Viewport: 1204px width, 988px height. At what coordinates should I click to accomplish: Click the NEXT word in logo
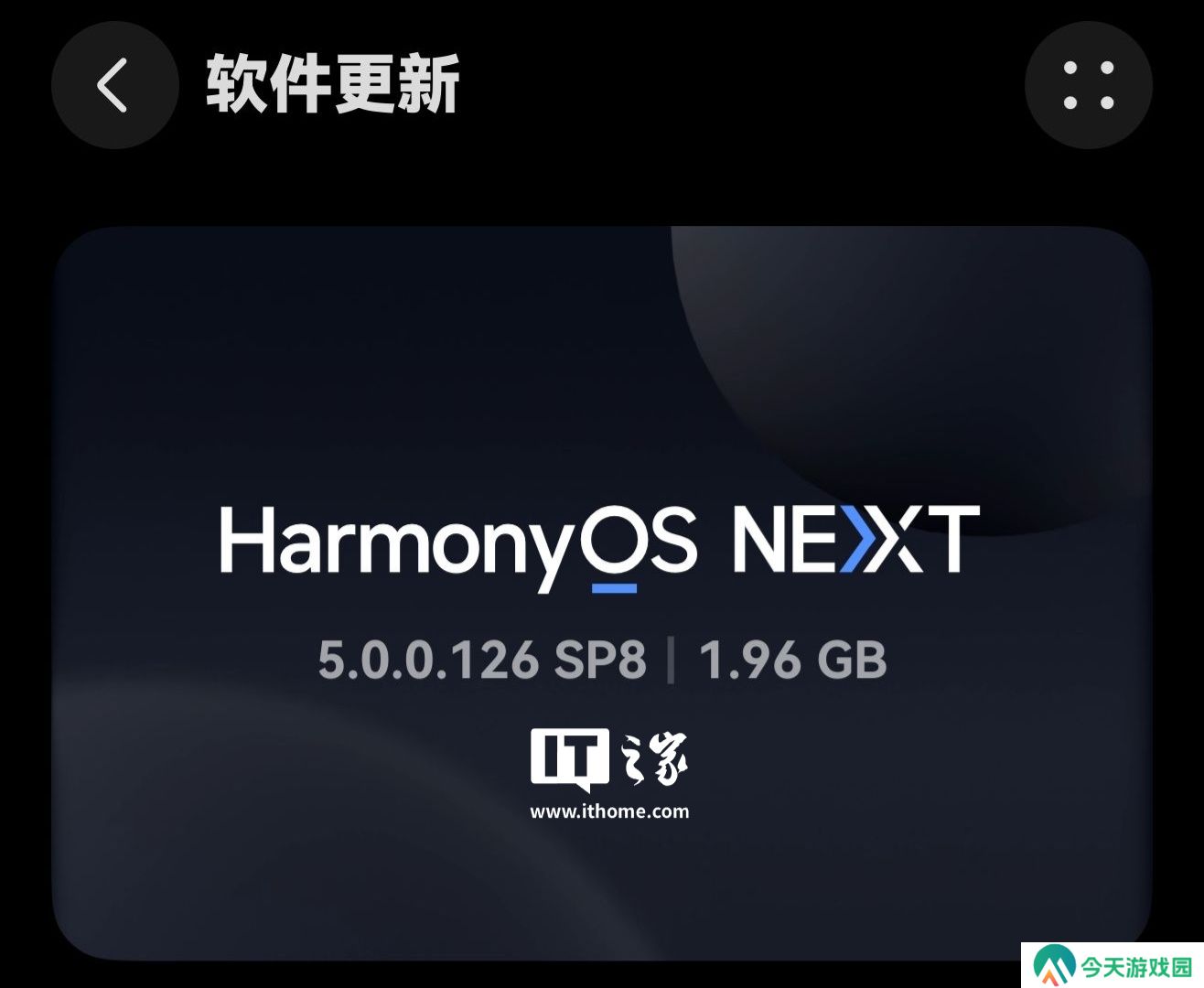856,539
